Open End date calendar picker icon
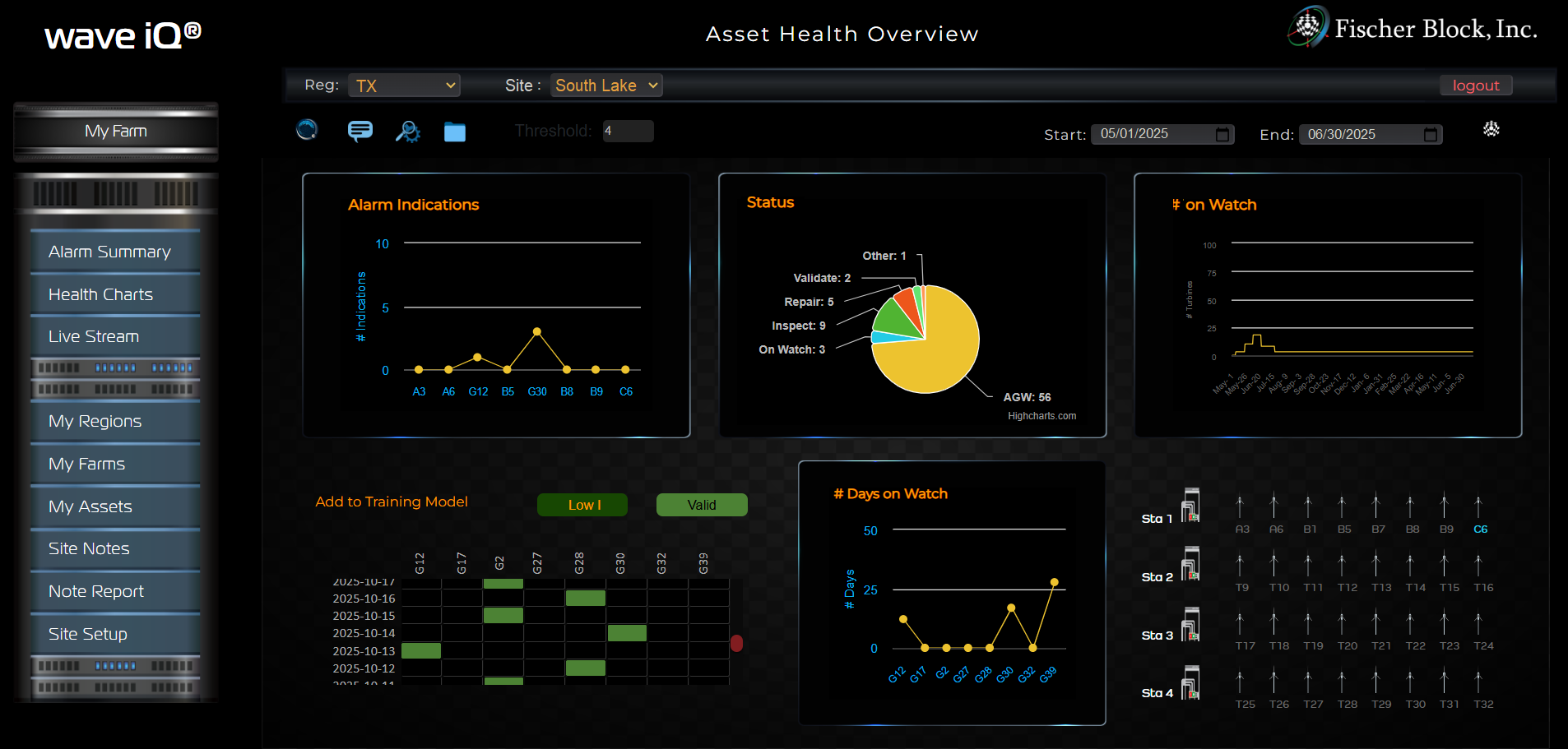 (x=1431, y=134)
